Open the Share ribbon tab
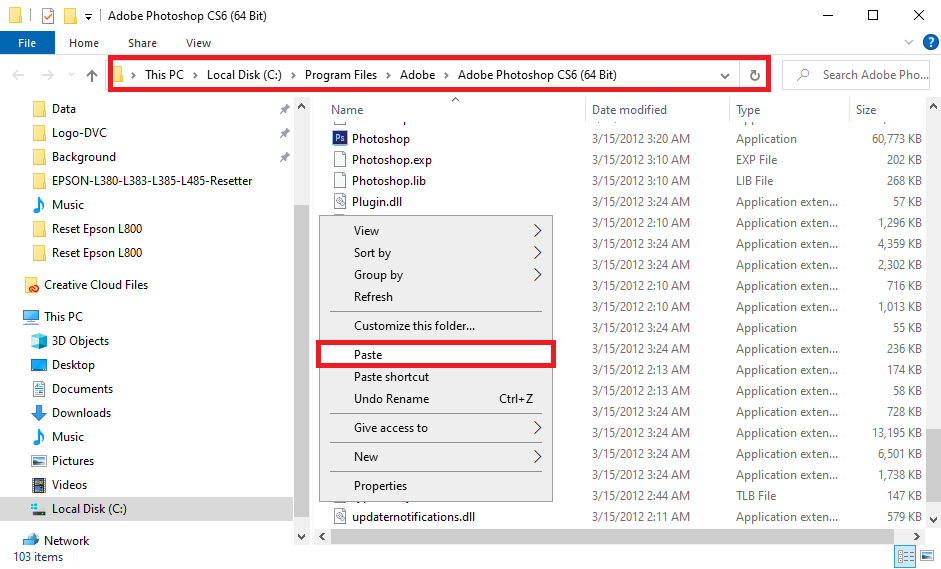The height and width of the screenshot is (569, 941). pyautogui.click(x=142, y=43)
